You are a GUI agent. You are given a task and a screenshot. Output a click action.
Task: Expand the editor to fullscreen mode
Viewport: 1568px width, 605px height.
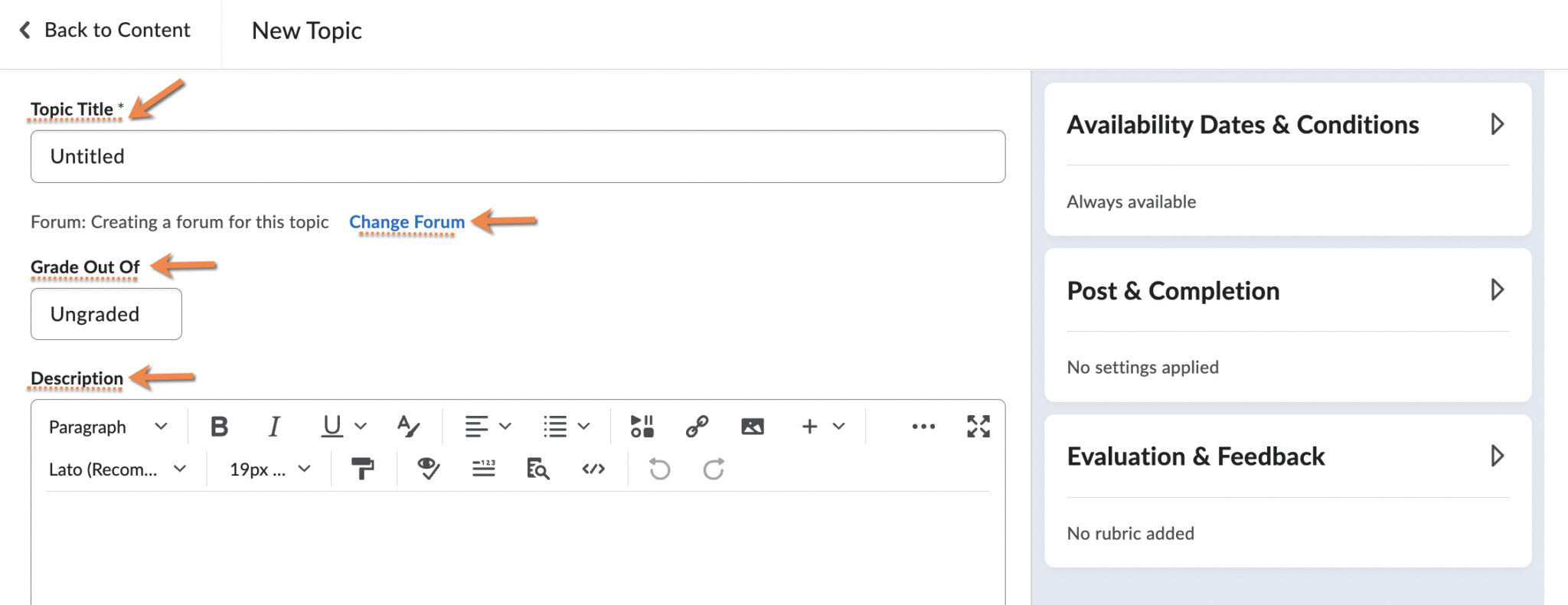click(x=977, y=427)
